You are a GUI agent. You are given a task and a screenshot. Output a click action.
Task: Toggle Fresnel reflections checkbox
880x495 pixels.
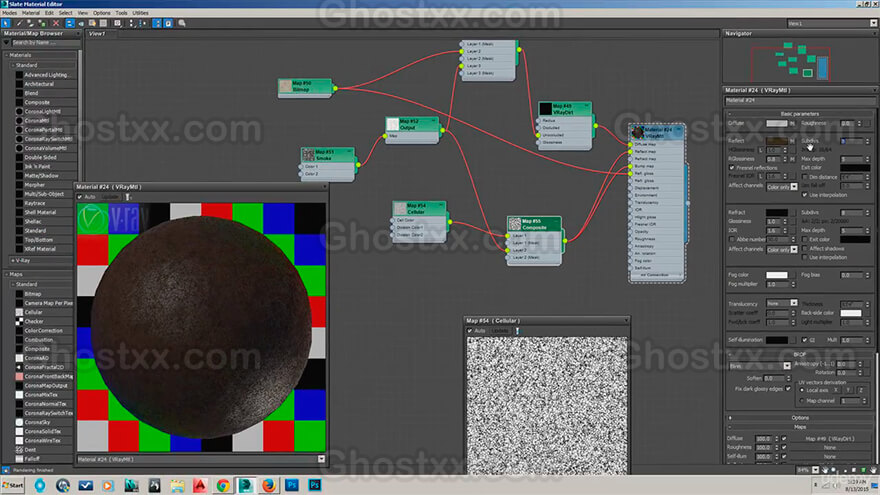coord(732,168)
